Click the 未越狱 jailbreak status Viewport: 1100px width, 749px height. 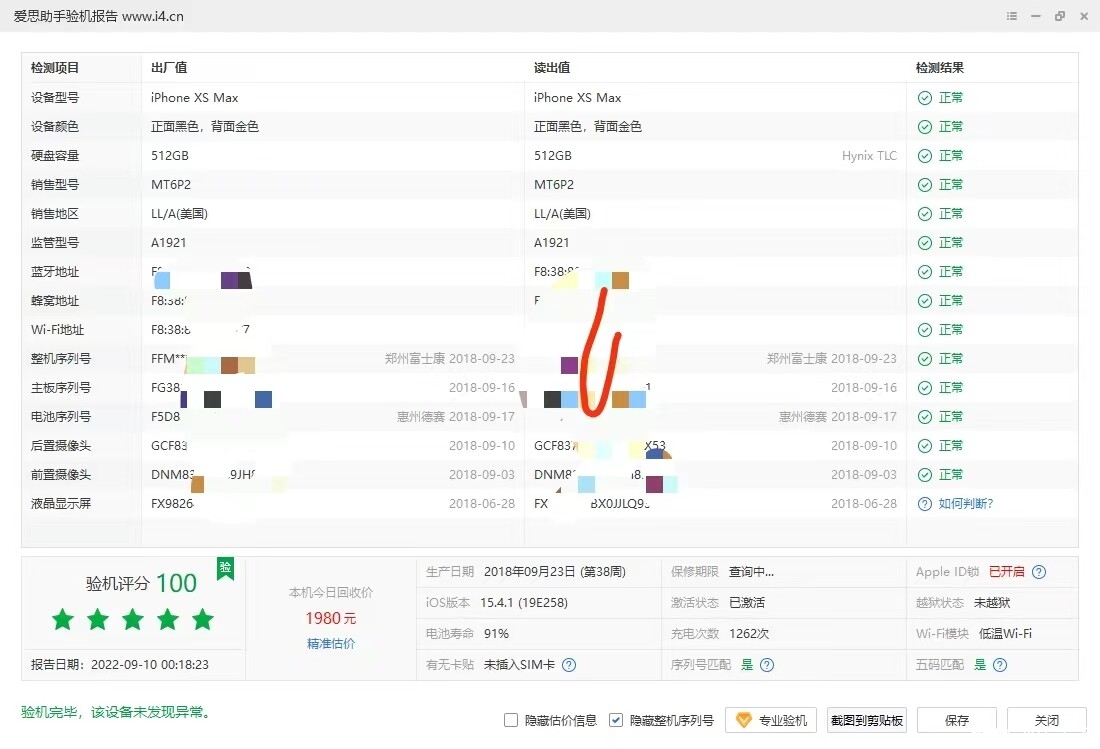992,602
